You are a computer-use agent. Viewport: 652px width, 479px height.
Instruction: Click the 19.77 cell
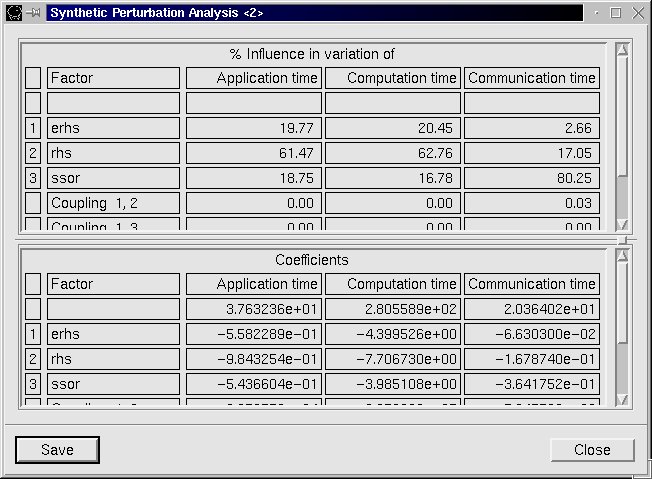point(254,128)
